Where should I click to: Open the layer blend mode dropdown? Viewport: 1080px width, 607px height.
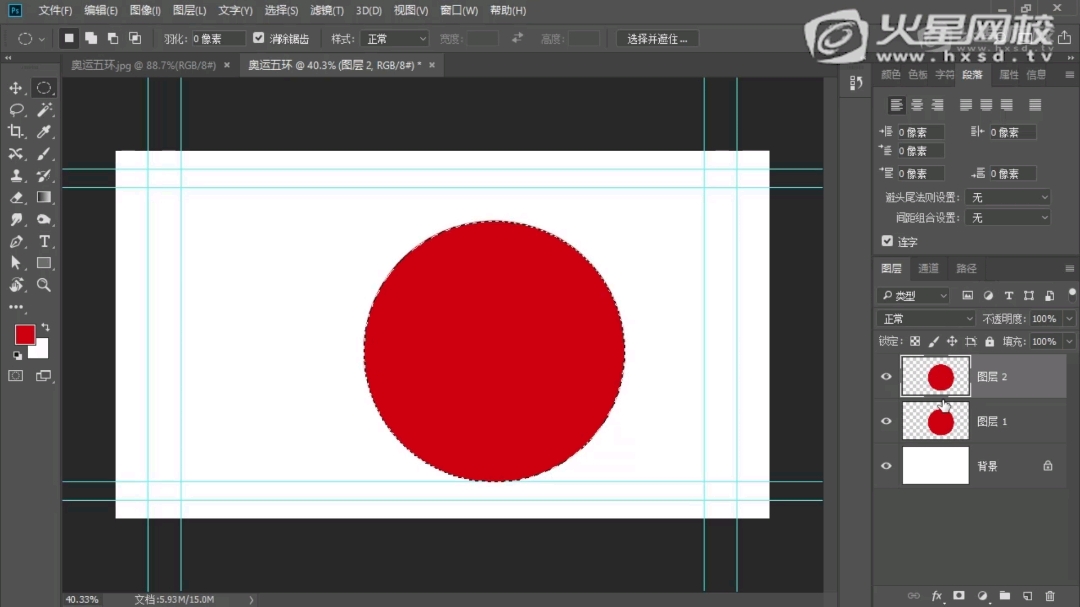tap(926, 319)
